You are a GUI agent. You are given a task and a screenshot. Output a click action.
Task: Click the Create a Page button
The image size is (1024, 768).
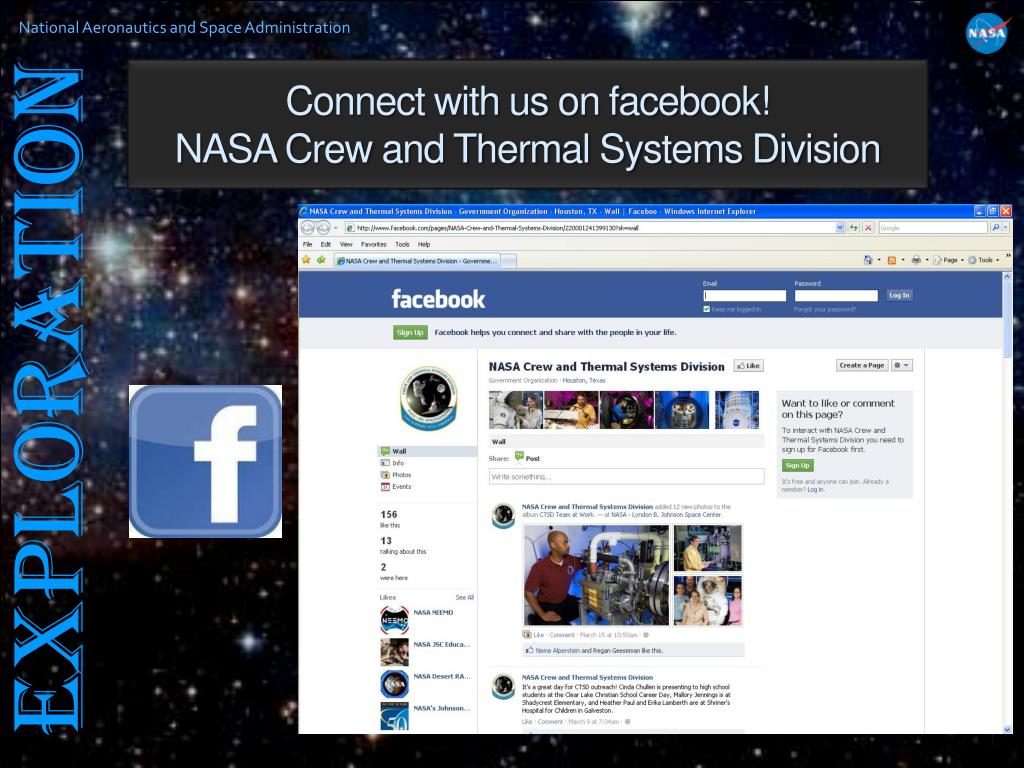point(861,365)
